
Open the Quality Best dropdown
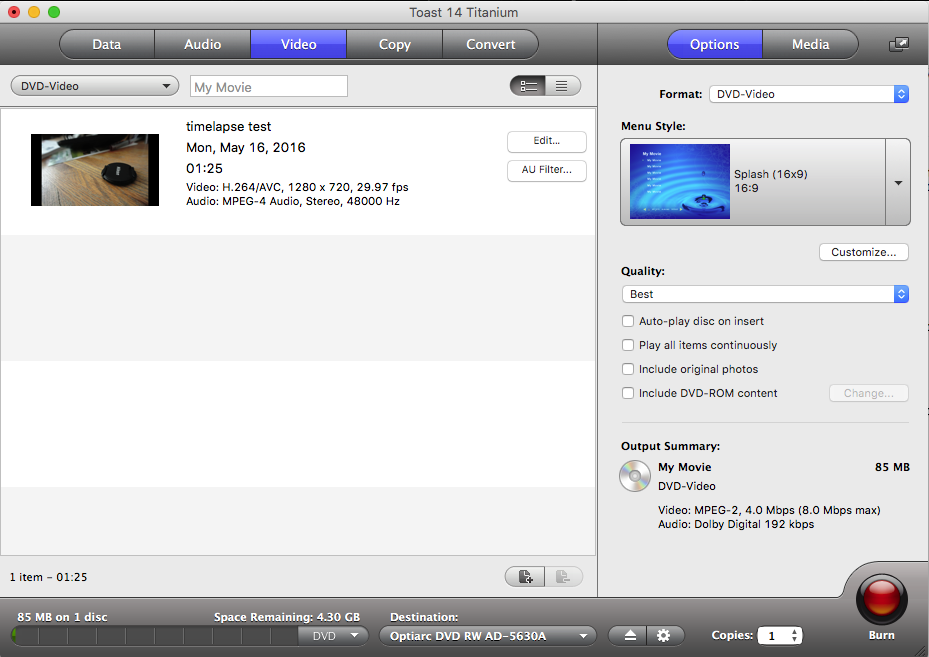[x=765, y=294]
